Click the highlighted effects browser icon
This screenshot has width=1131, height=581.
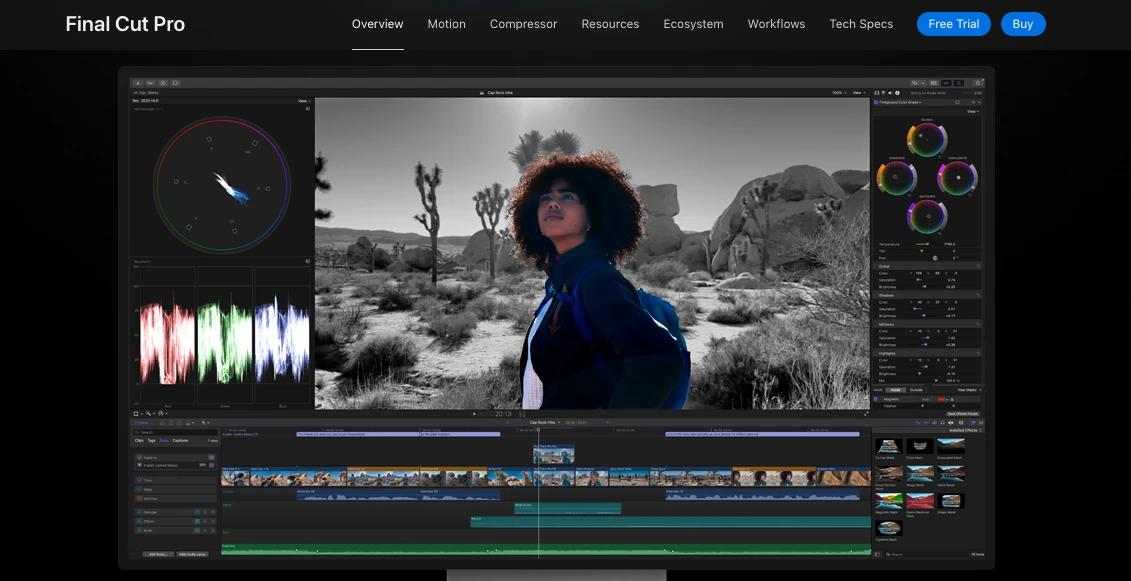(973, 422)
